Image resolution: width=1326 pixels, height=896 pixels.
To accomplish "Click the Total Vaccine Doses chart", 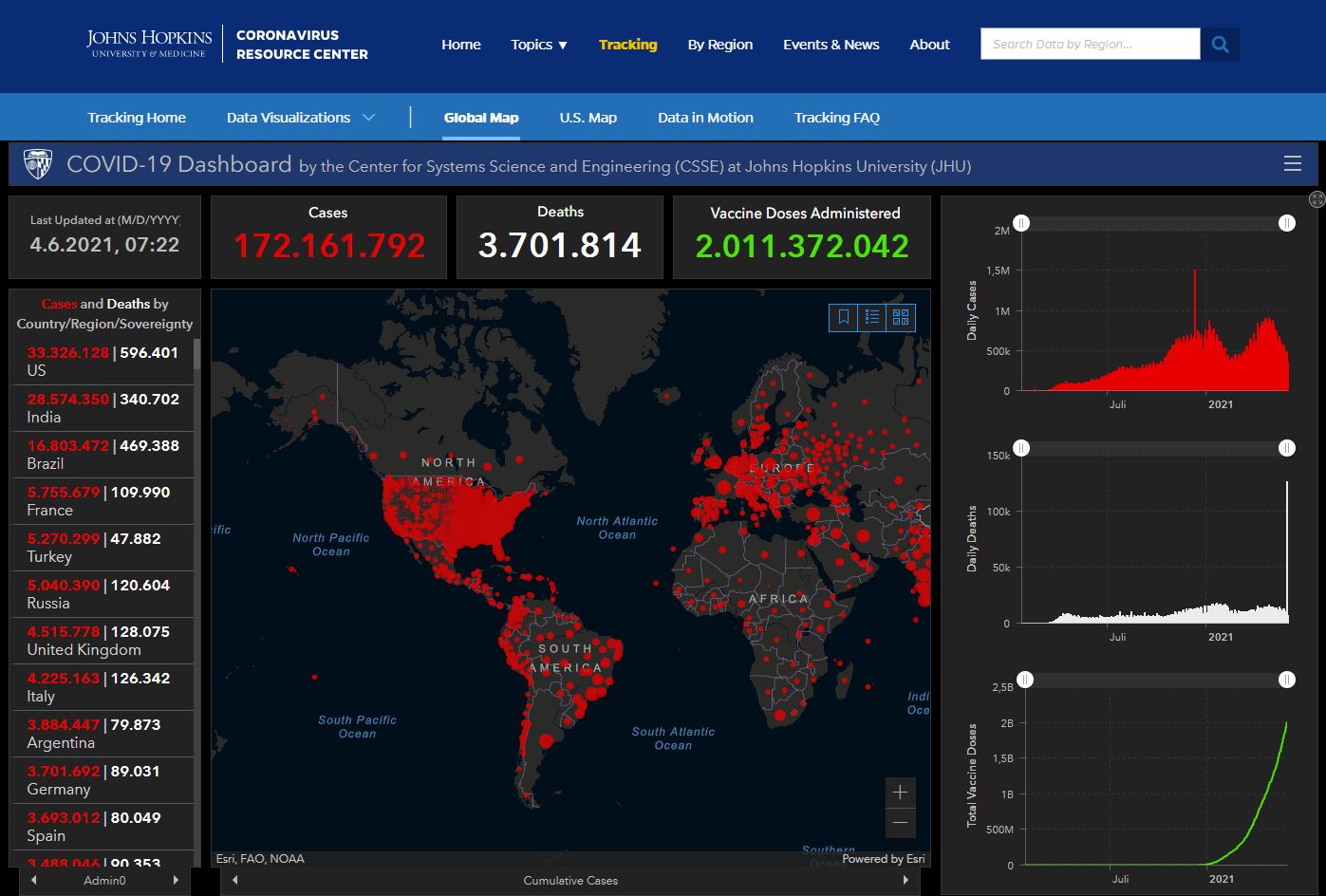I will pyautogui.click(x=1154, y=776).
